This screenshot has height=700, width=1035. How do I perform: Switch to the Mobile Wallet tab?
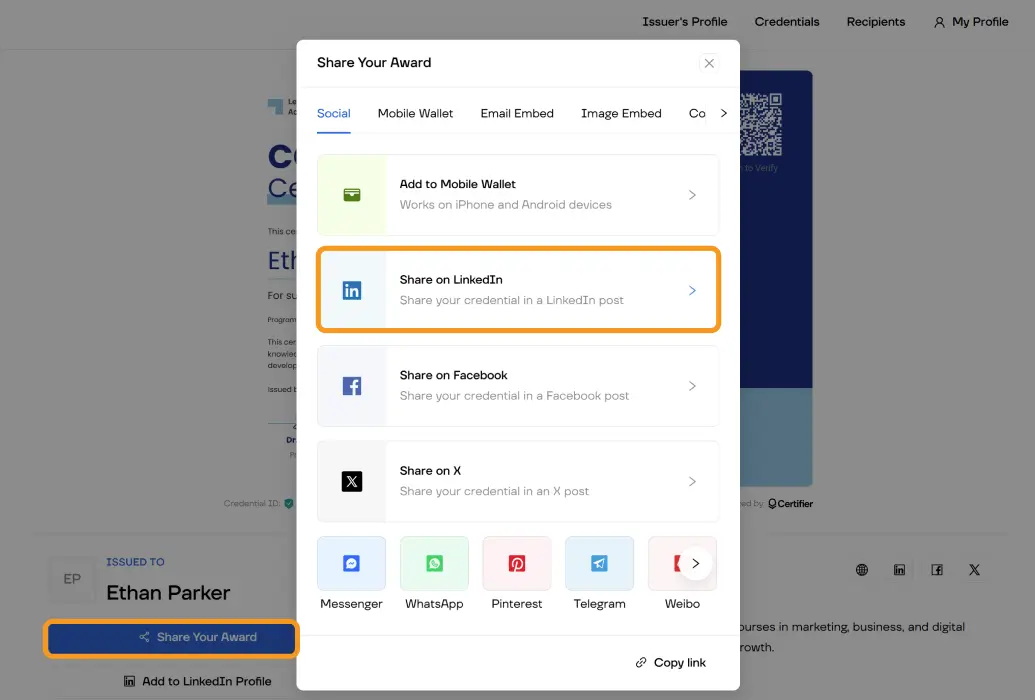(415, 114)
